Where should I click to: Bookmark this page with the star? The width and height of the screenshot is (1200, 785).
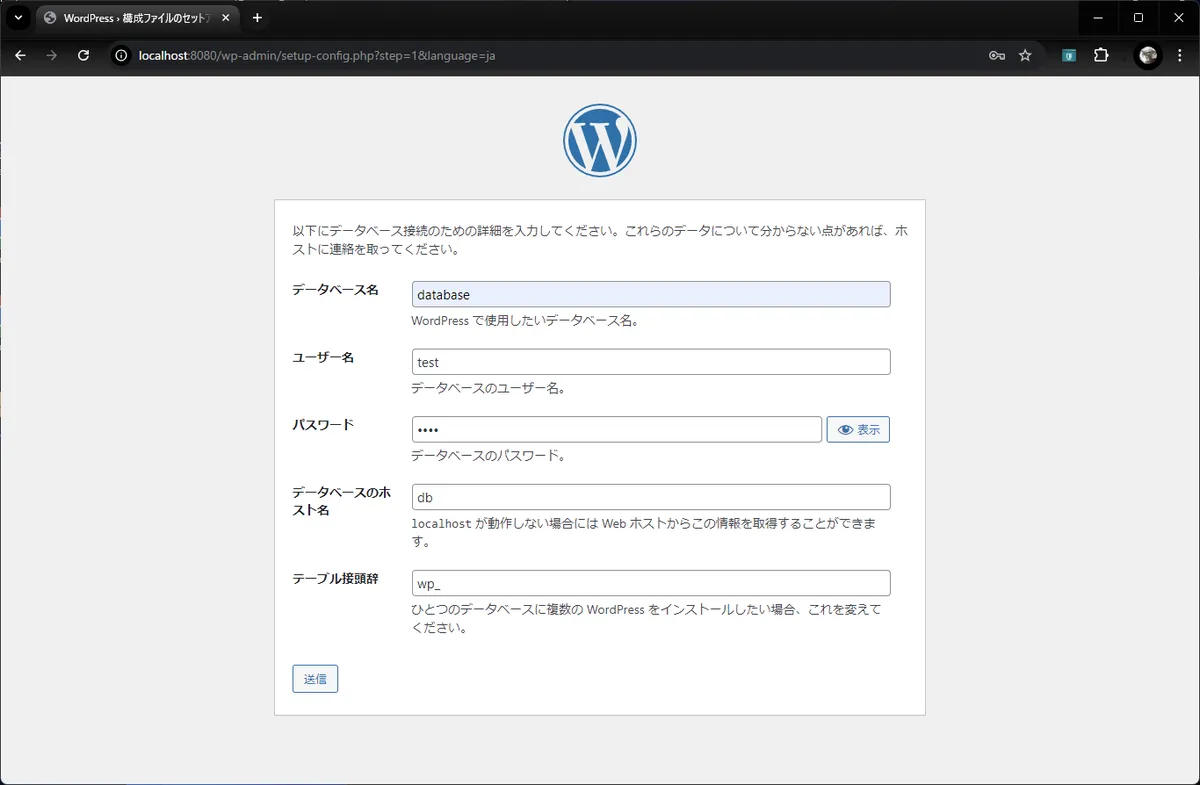coord(1025,56)
